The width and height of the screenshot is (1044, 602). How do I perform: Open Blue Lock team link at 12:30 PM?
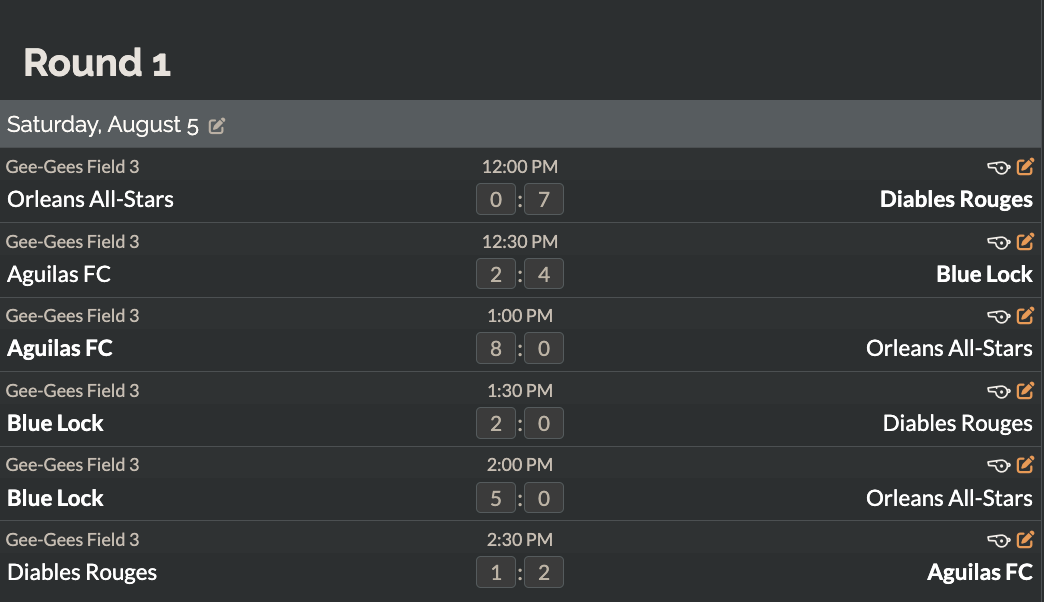[984, 274]
